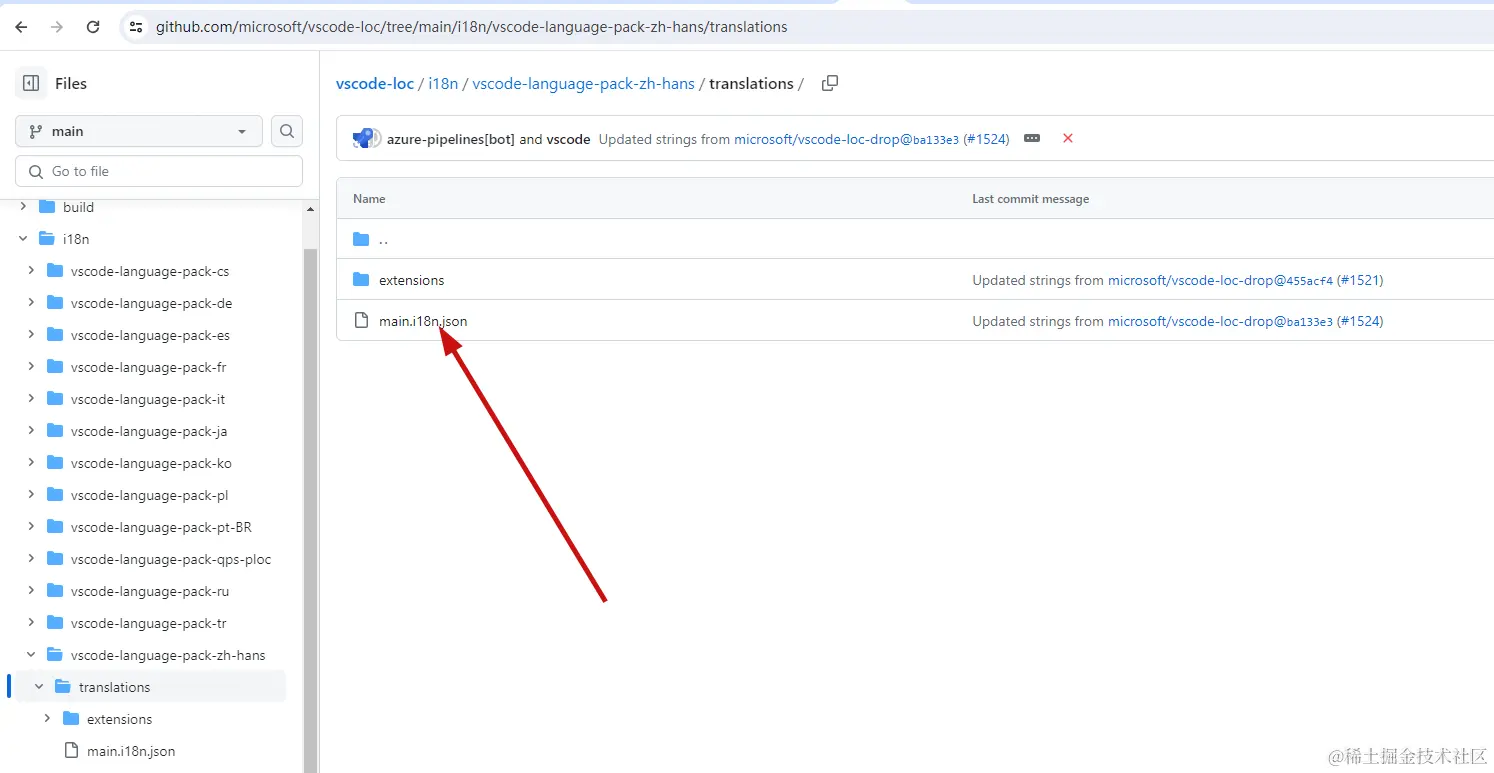Viewport: 1494px width, 773px height.
Task: View failed checks red X icon
Action: pos(1068,138)
